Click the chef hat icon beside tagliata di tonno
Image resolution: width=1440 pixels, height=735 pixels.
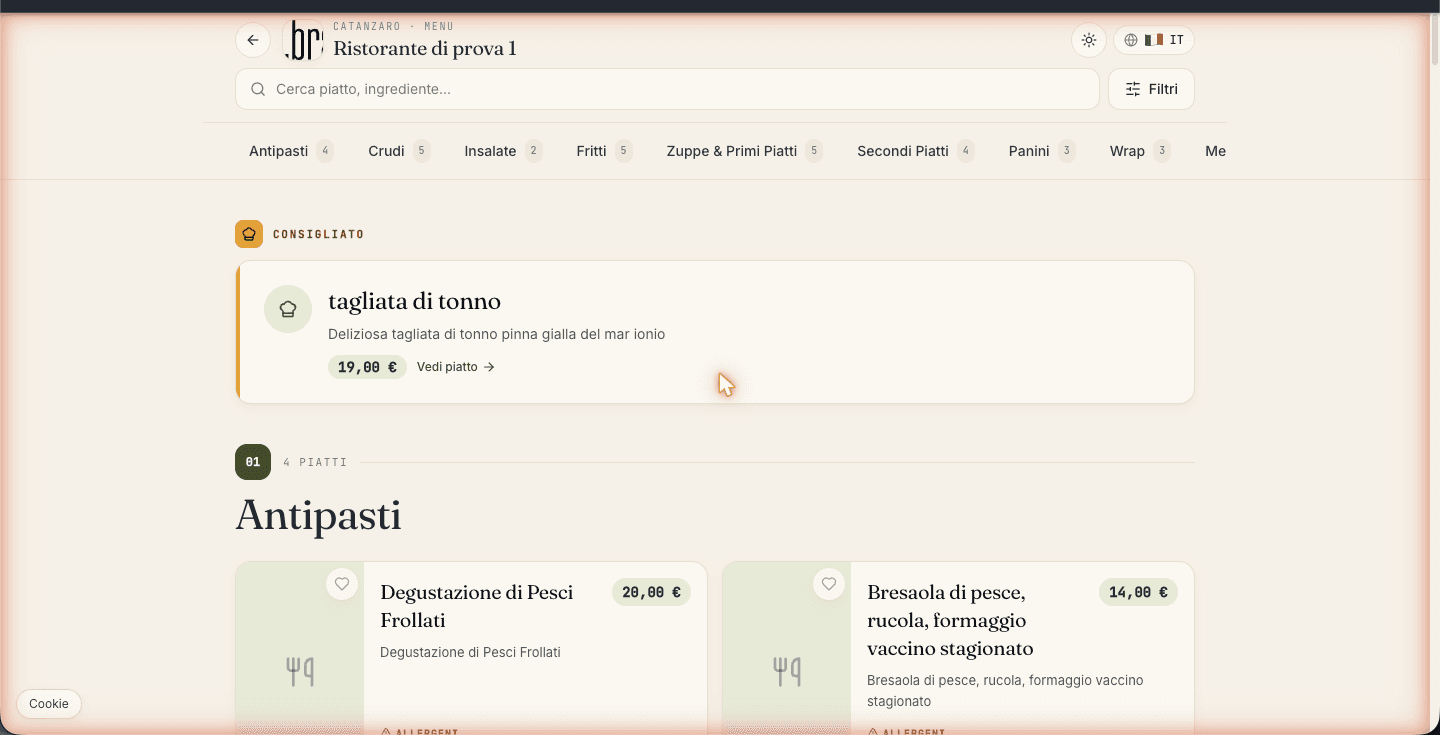288,309
